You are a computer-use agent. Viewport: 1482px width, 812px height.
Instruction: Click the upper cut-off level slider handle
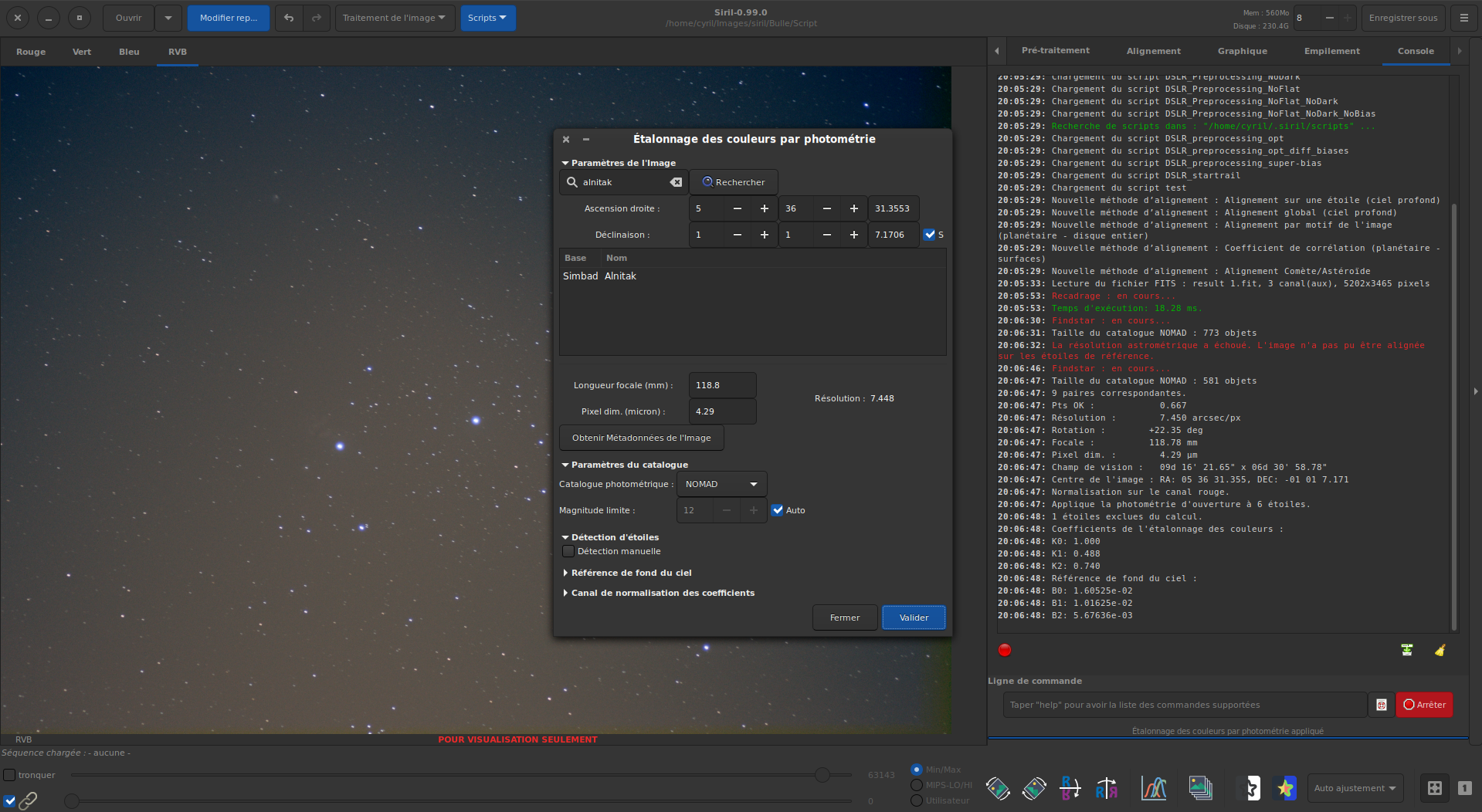pyautogui.click(x=822, y=775)
